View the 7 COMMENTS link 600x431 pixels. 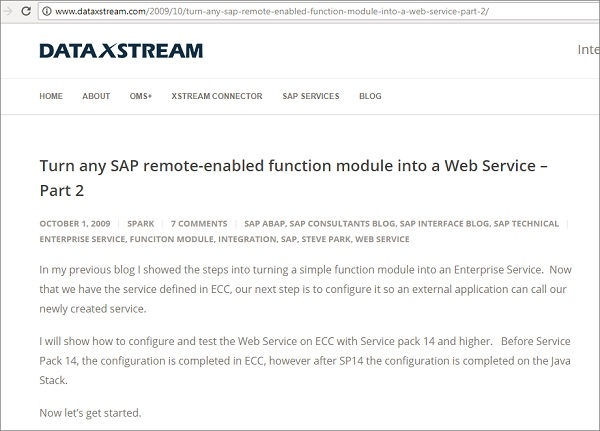(x=199, y=224)
